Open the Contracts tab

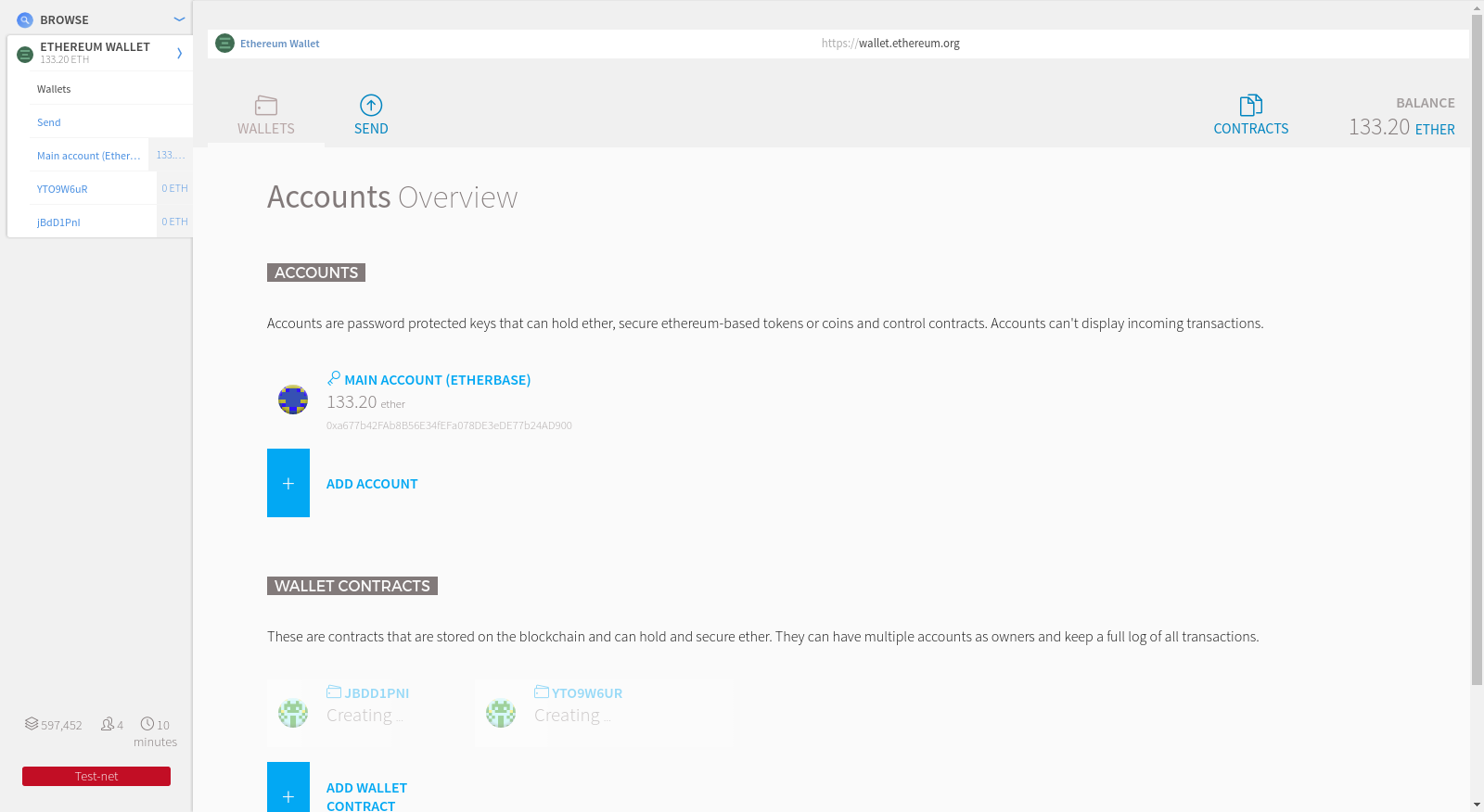click(1251, 116)
